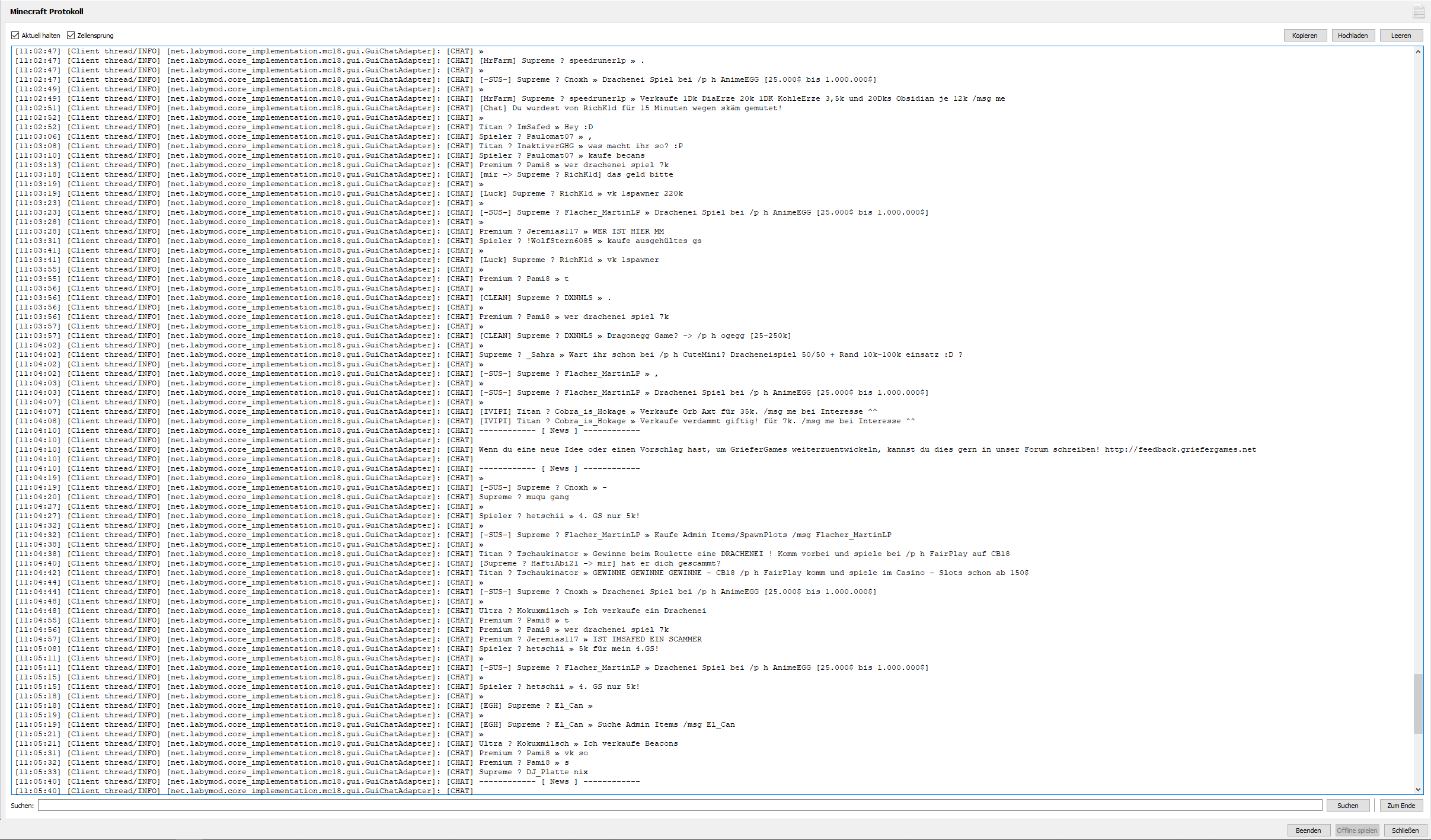Image resolution: width=1431 pixels, height=840 pixels.
Task: Click the feedback.griefergames.net URL in log
Action: pyautogui.click(x=1180, y=449)
